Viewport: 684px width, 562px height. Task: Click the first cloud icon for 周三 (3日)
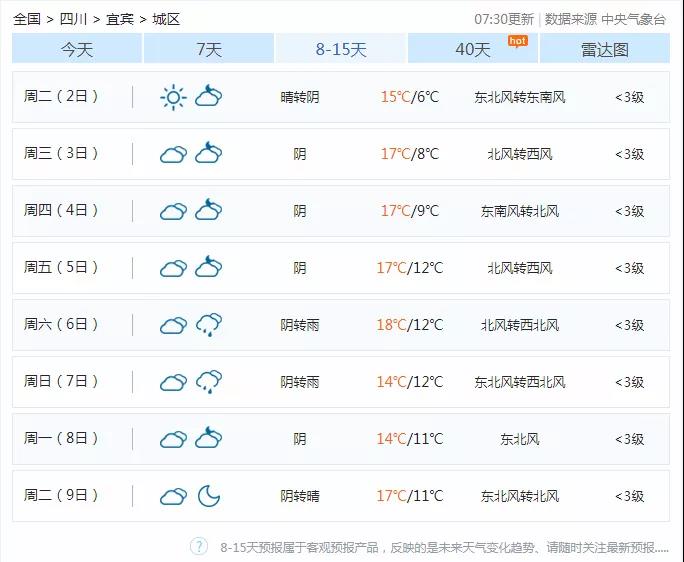click(173, 154)
